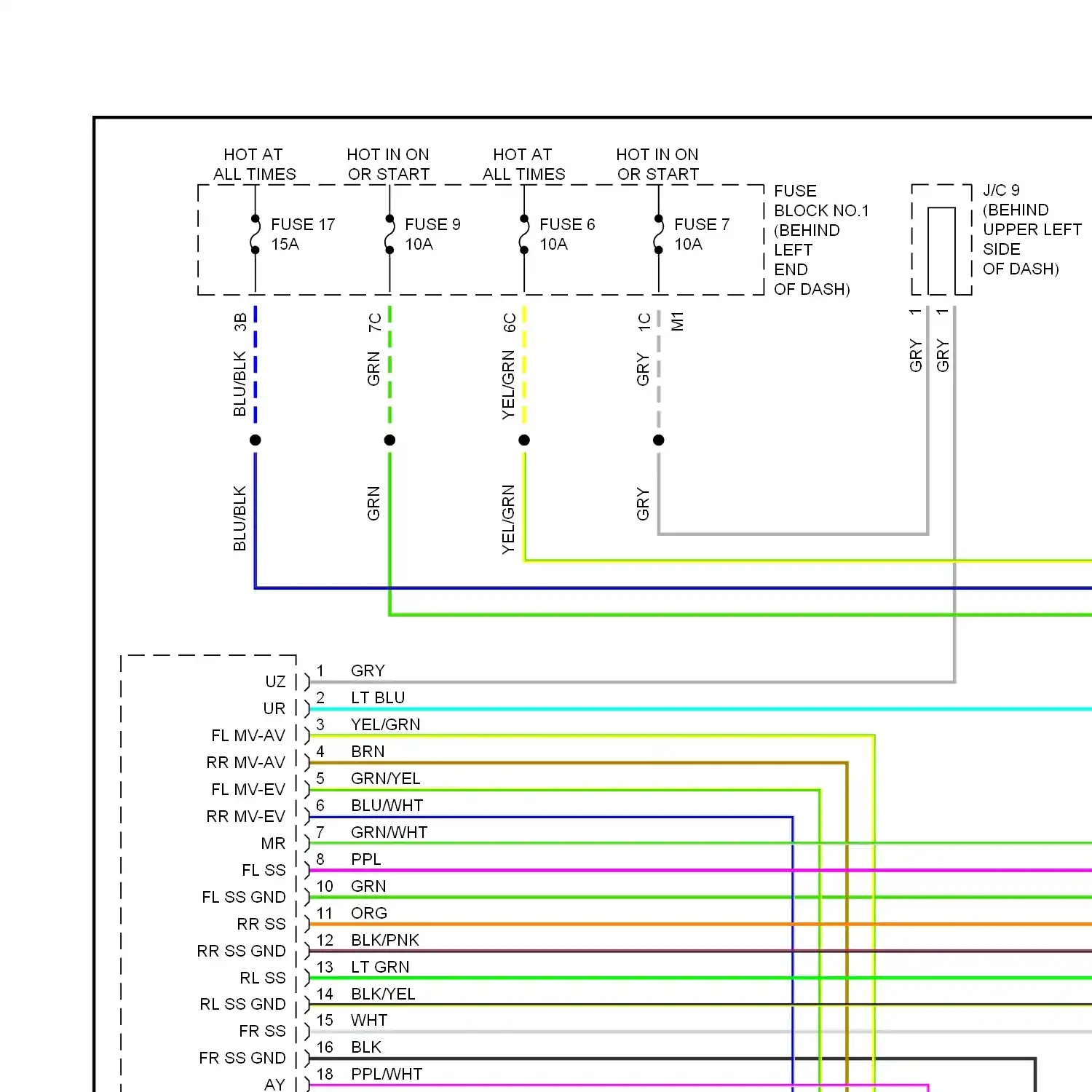This screenshot has width=1092, height=1092.
Task: Click pin 13 LT GRN wire label
Action: (380, 967)
